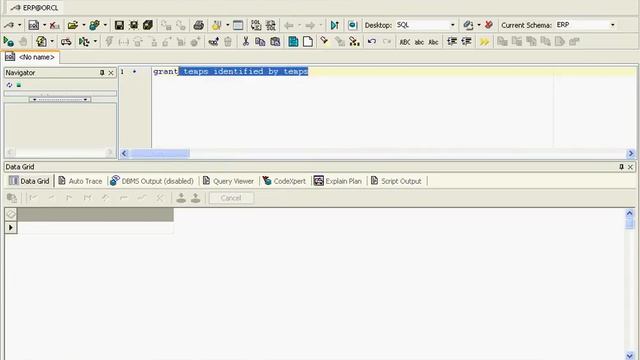The height and width of the screenshot is (360, 640).
Task: Expand the Navigator combo selector
Action: coord(60,99)
